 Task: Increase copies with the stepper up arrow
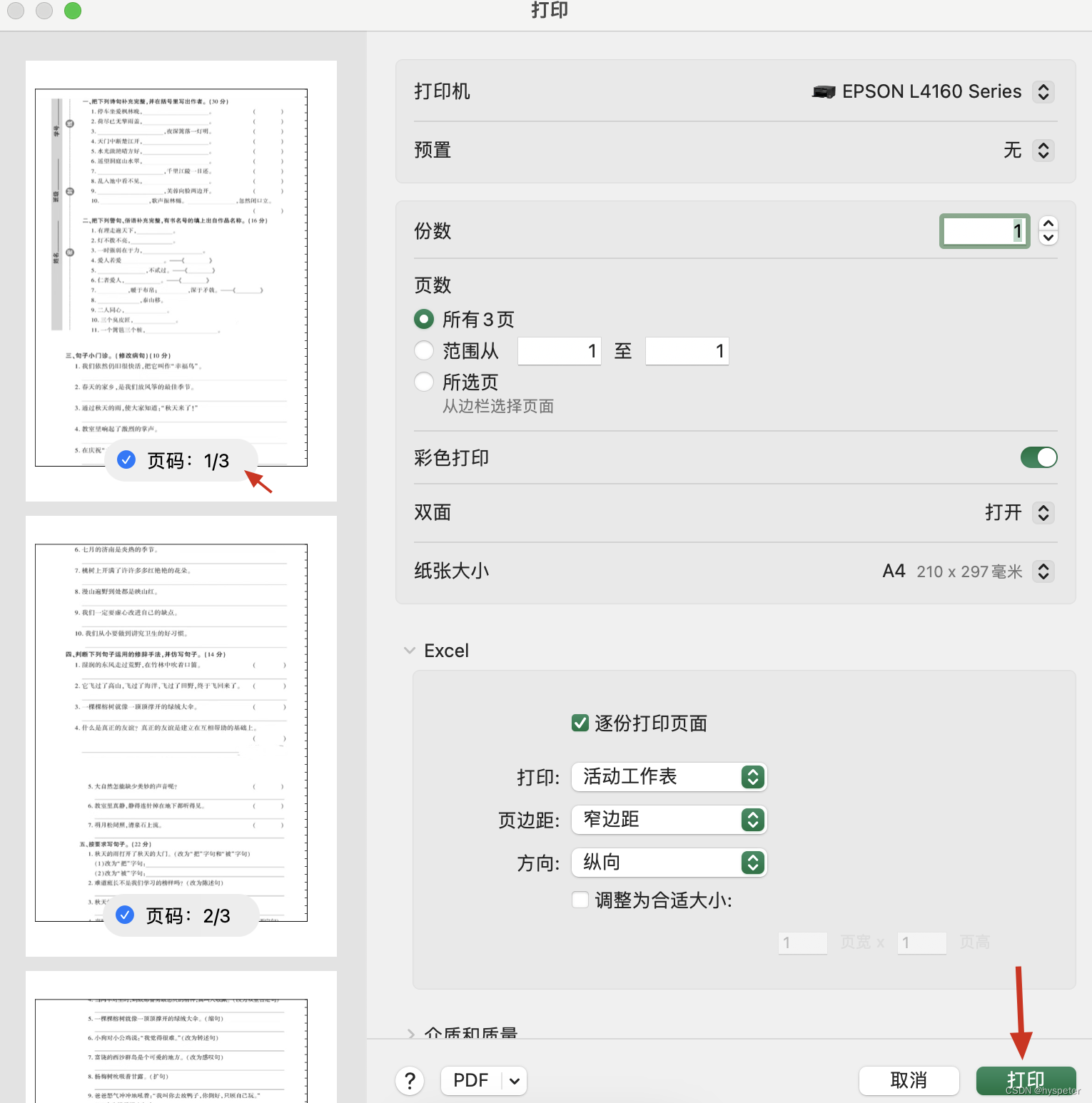[x=1048, y=223]
